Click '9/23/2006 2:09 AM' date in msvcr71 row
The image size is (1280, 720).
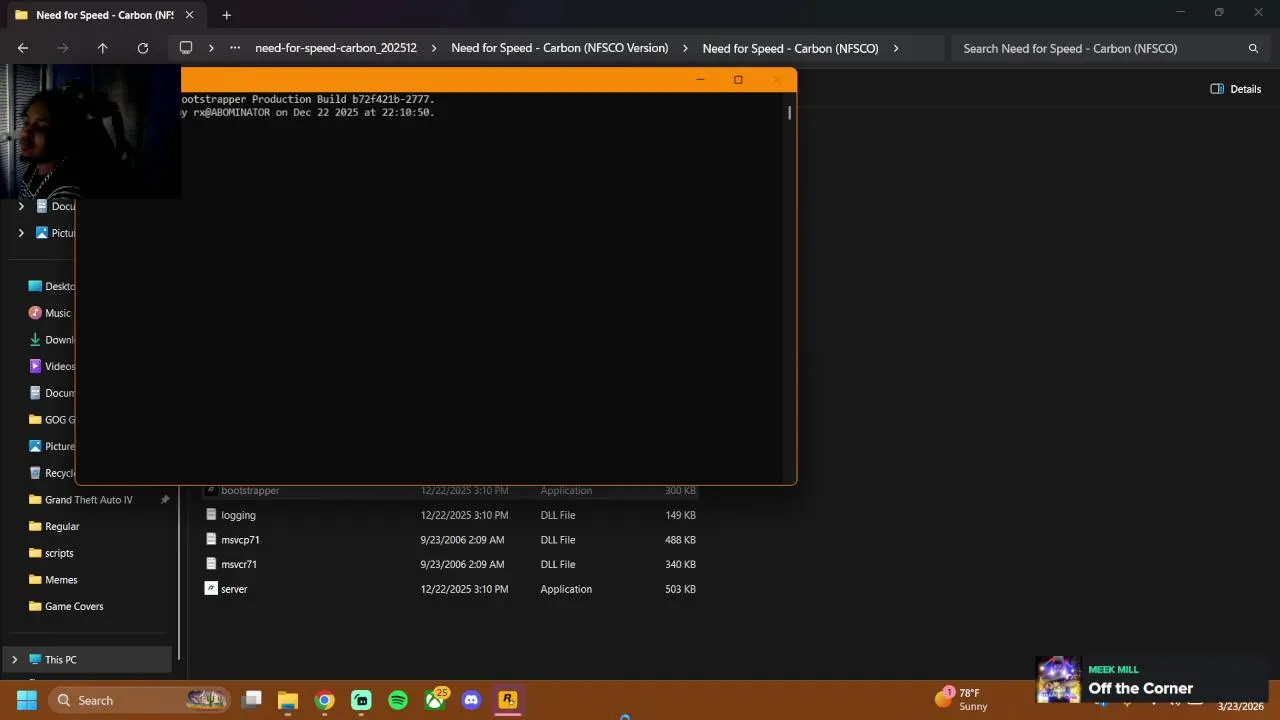click(x=462, y=564)
